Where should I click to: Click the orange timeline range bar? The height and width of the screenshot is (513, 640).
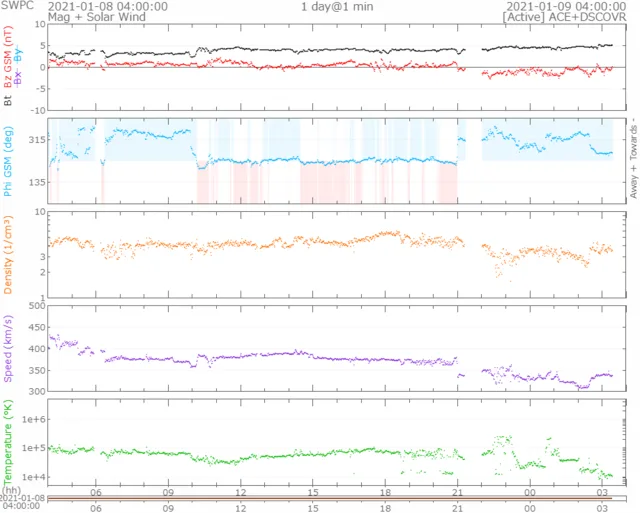coord(330,498)
